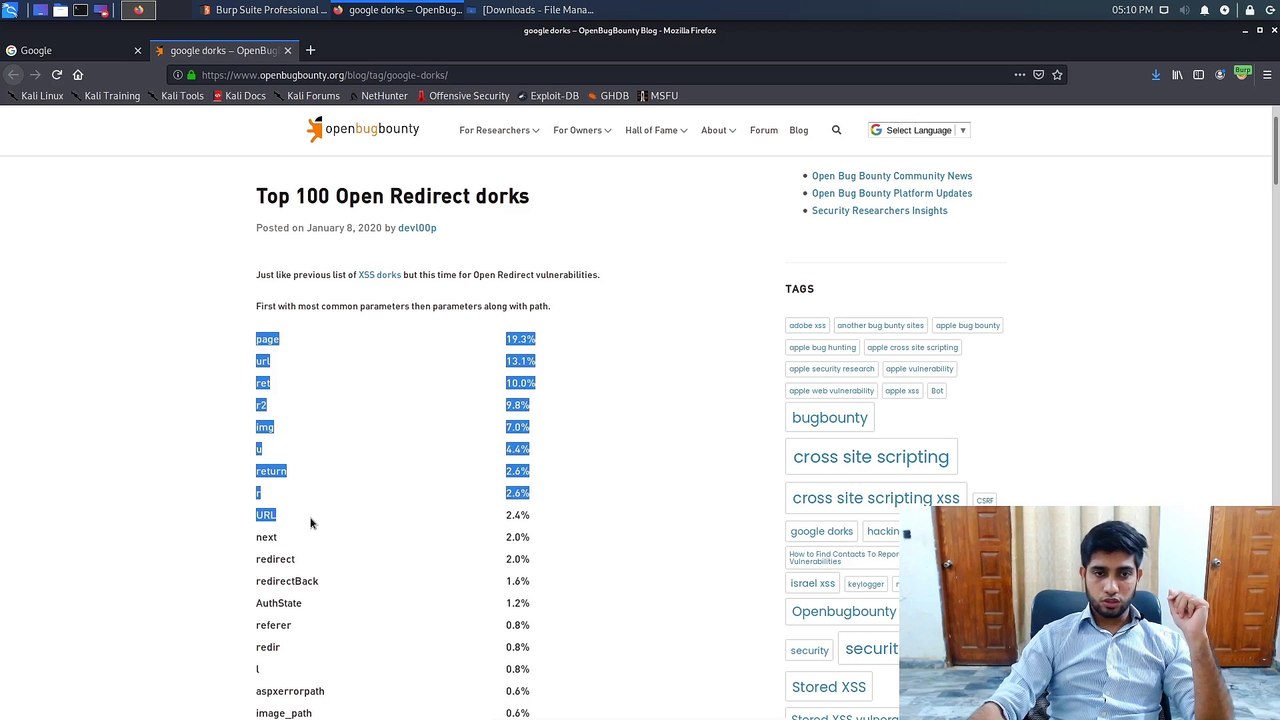Open the notifications bell icon
Screen dimensions: 1280x720
[x=1204, y=10]
